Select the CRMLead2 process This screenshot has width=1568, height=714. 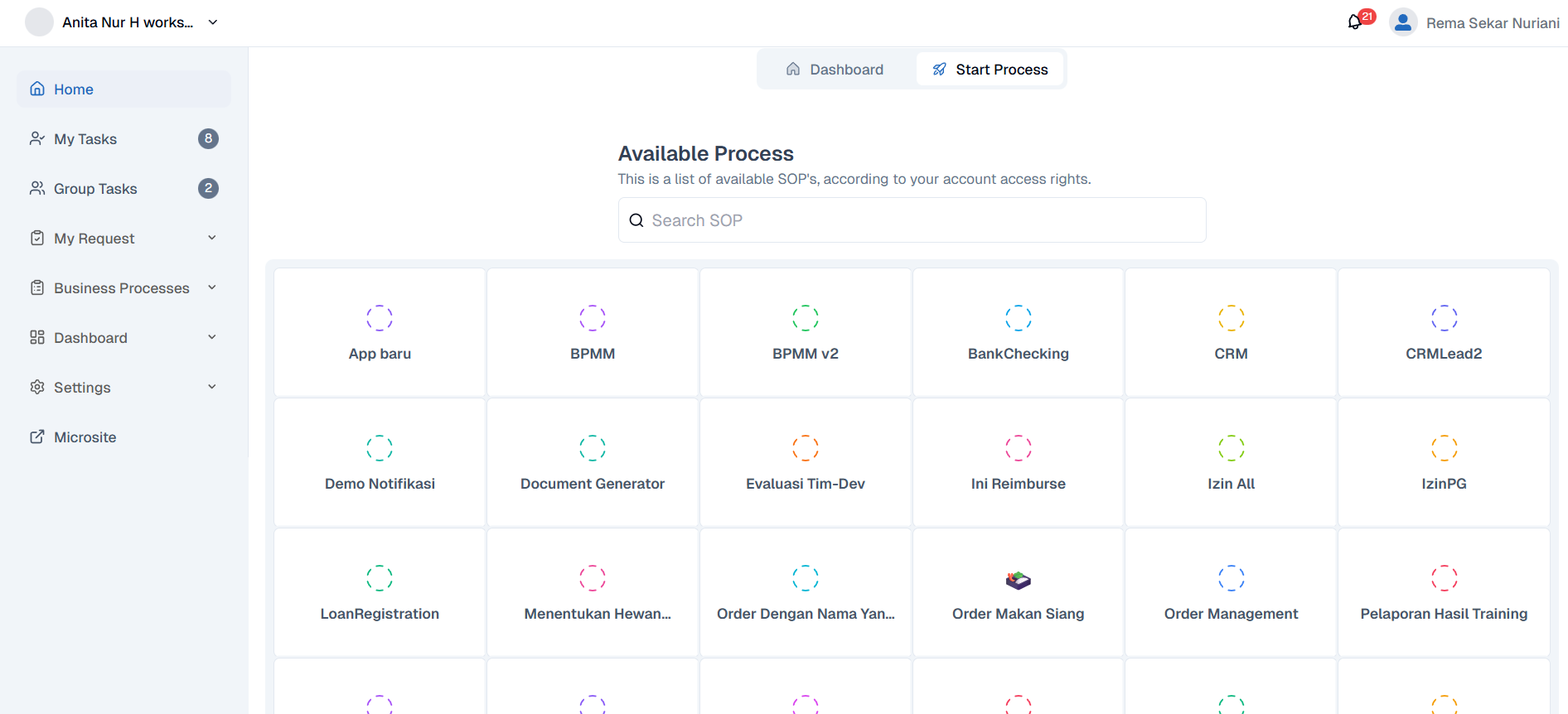click(1444, 332)
